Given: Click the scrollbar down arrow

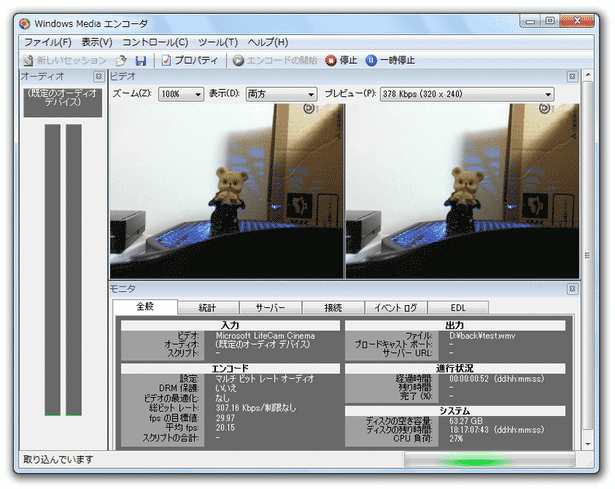Looking at the screenshot, I should [588, 444].
